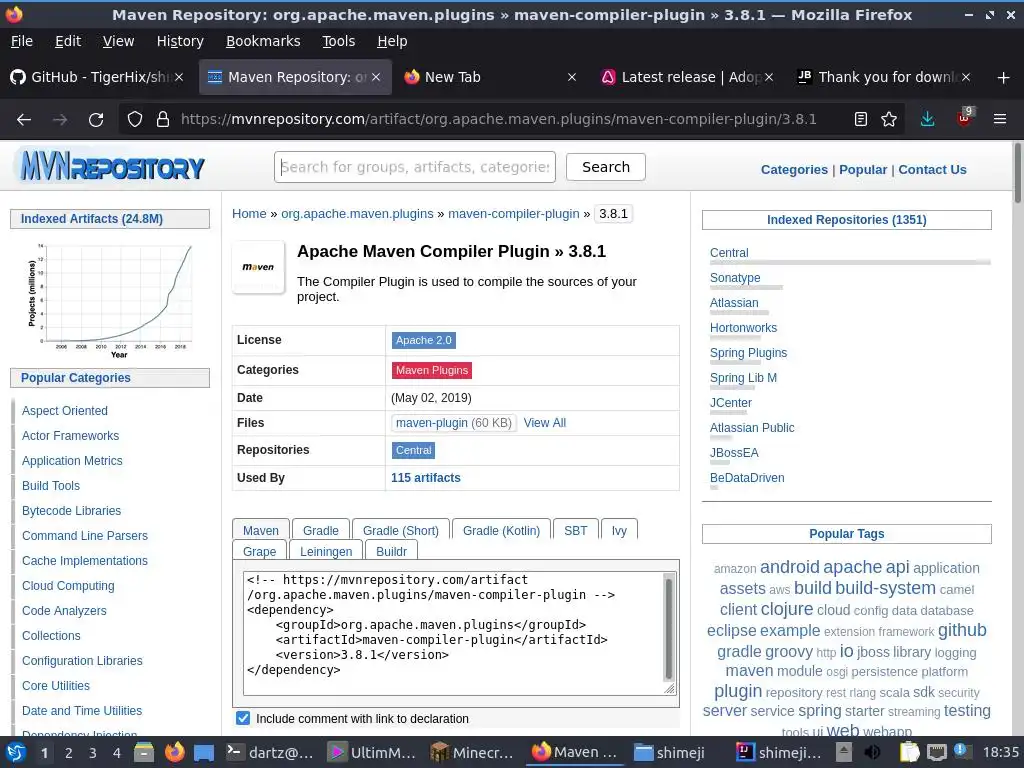
Task: Select the Leiningen dependency tab
Action: (x=326, y=551)
